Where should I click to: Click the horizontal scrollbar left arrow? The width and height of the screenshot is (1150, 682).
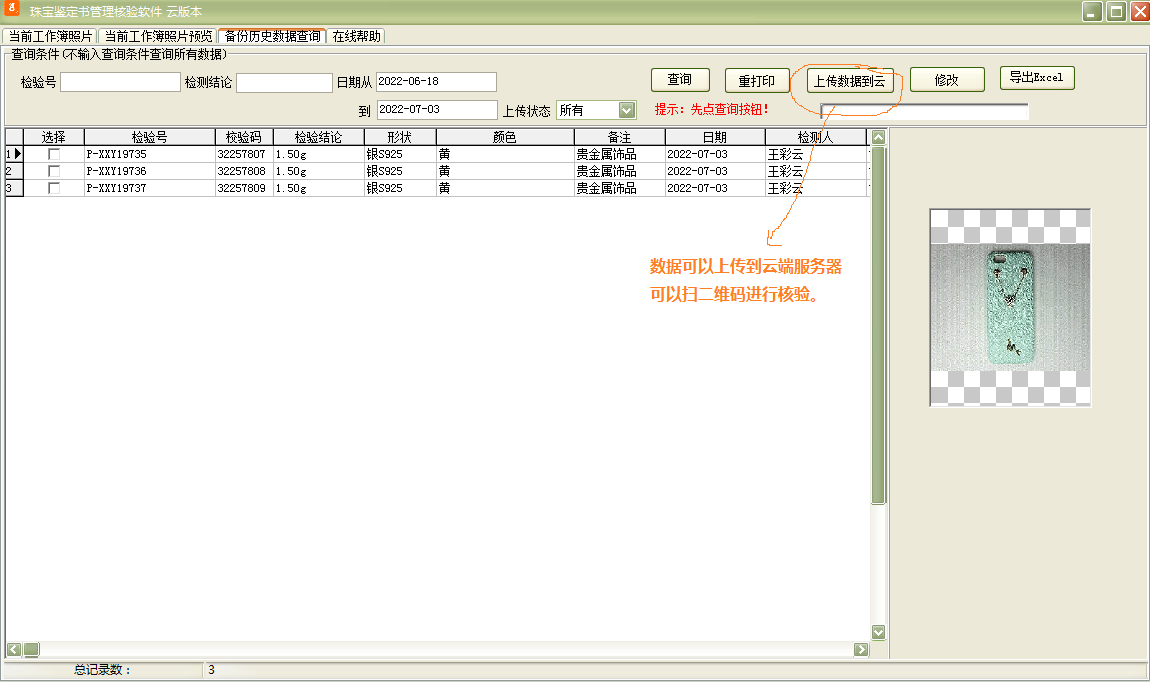point(14,649)
